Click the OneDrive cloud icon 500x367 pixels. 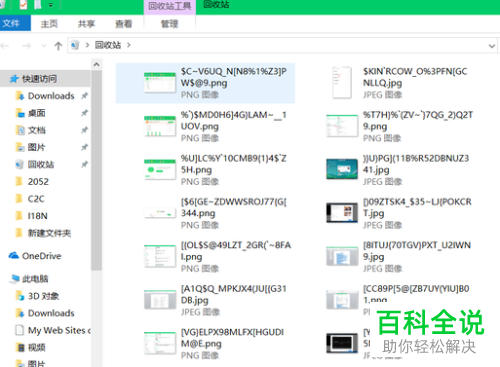tap(14, 256)
